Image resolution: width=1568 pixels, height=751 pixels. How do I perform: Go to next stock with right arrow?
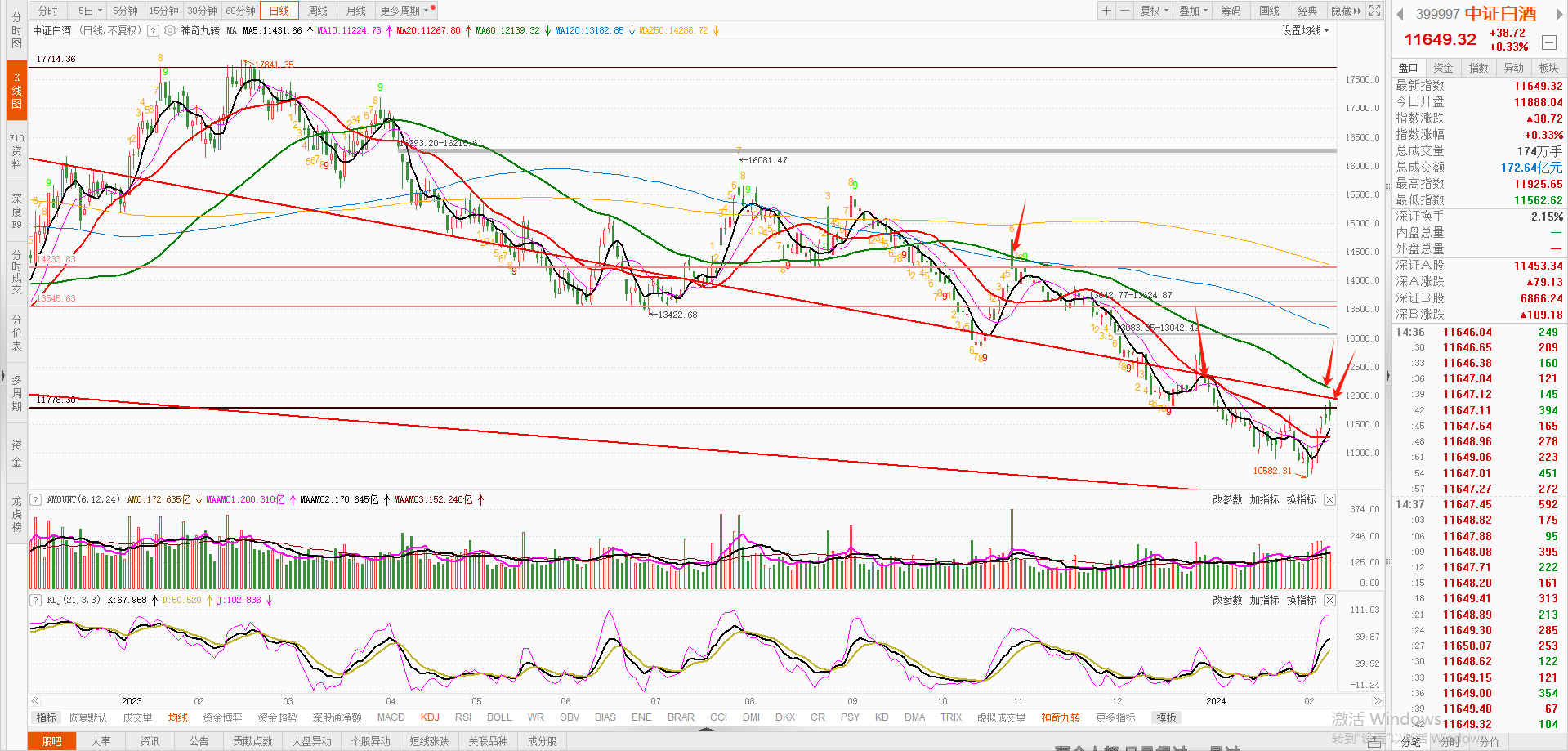coord(1558,14)
